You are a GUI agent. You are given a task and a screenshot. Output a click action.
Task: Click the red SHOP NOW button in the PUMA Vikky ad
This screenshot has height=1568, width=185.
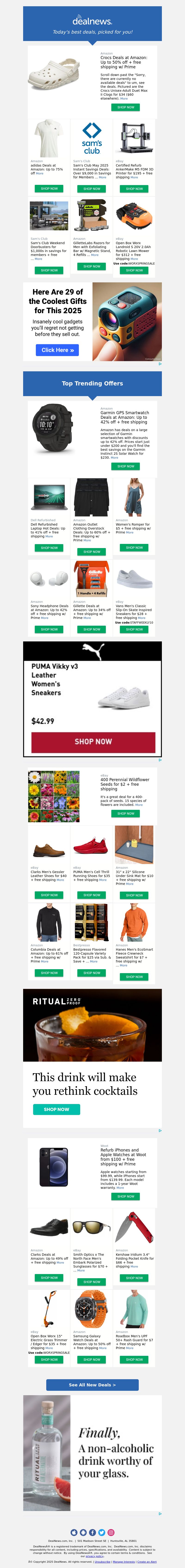93,741
